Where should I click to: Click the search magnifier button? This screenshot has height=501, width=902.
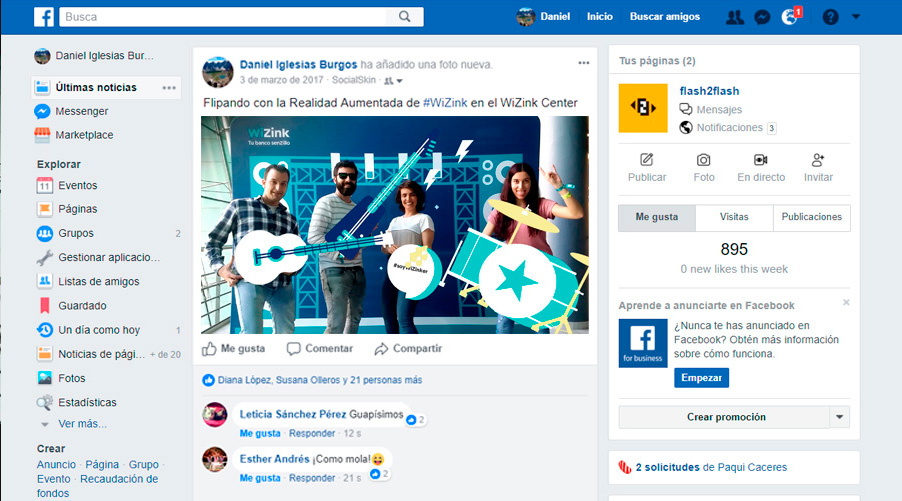click(405, 17)
